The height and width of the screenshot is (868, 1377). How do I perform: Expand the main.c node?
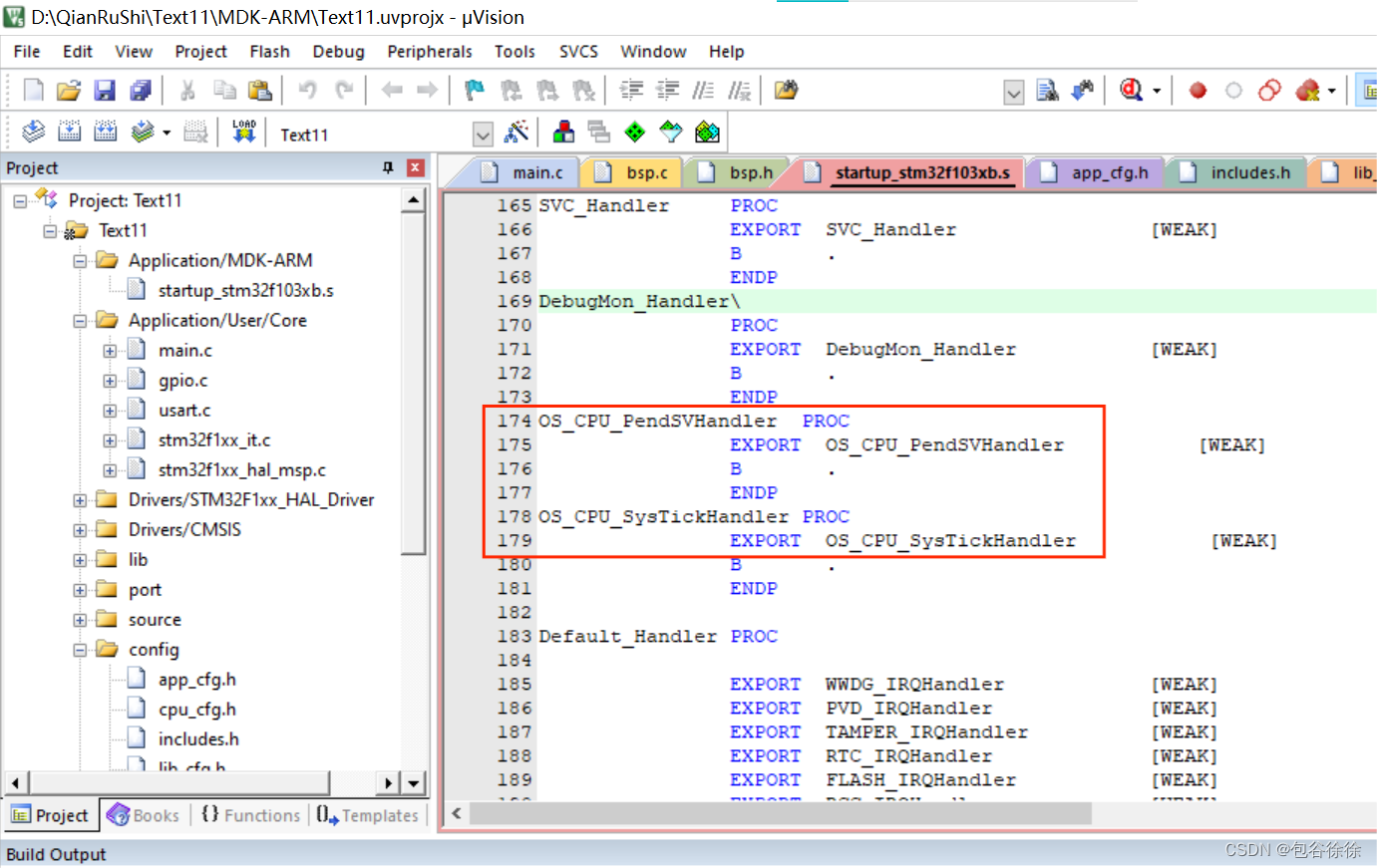110,351
